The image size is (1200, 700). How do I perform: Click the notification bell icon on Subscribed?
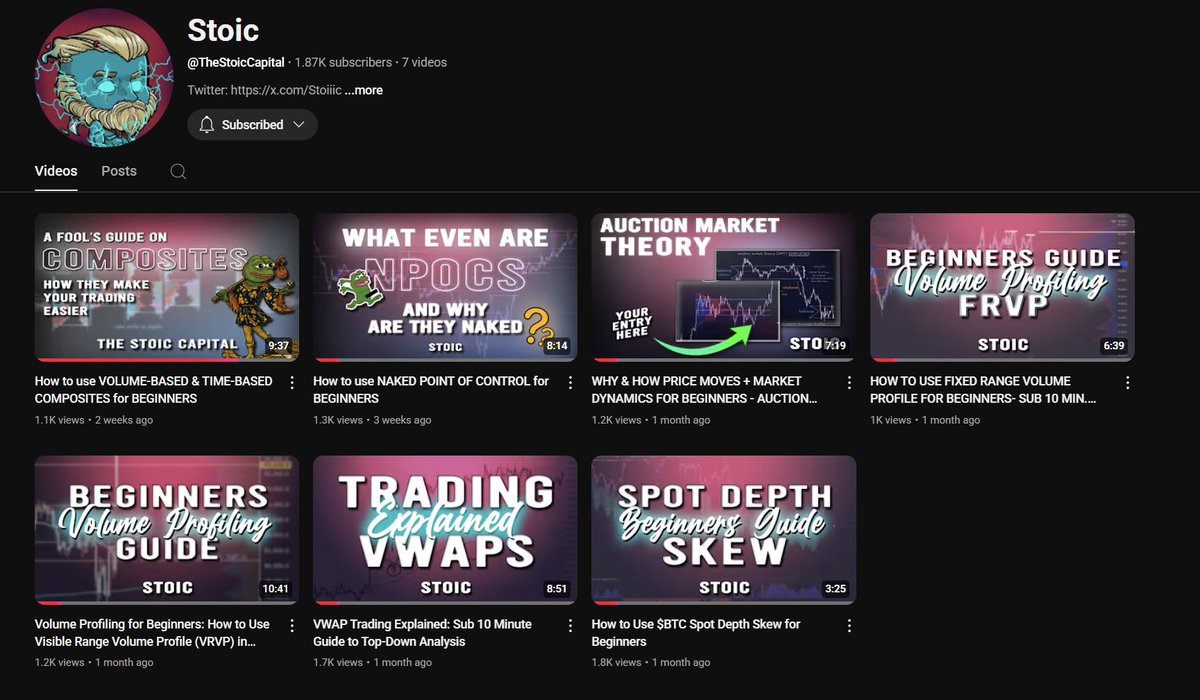207,125
